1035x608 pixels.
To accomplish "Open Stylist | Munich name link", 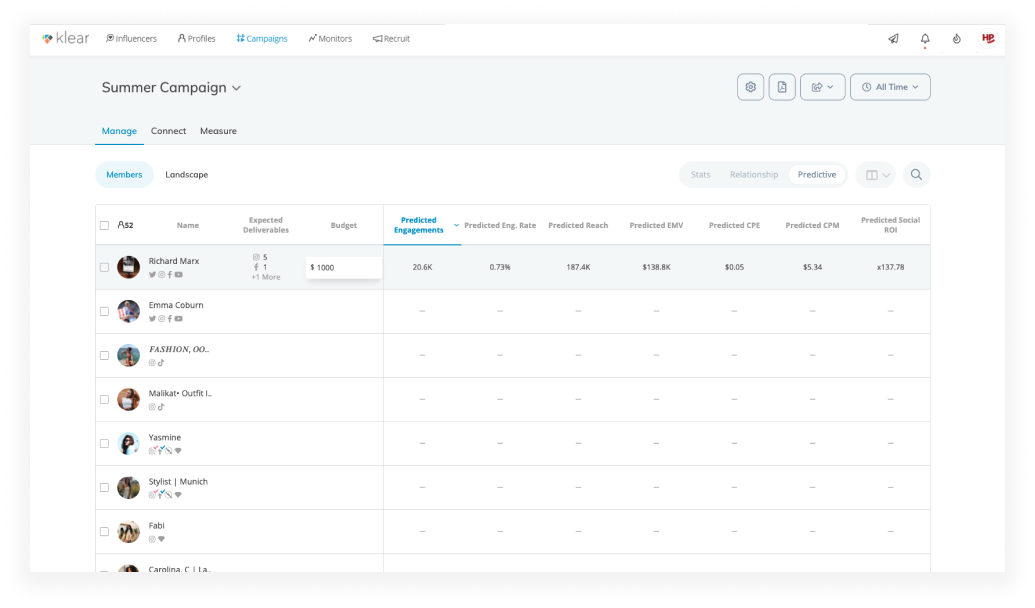I will pyautogui.click(x=178, y=481).
